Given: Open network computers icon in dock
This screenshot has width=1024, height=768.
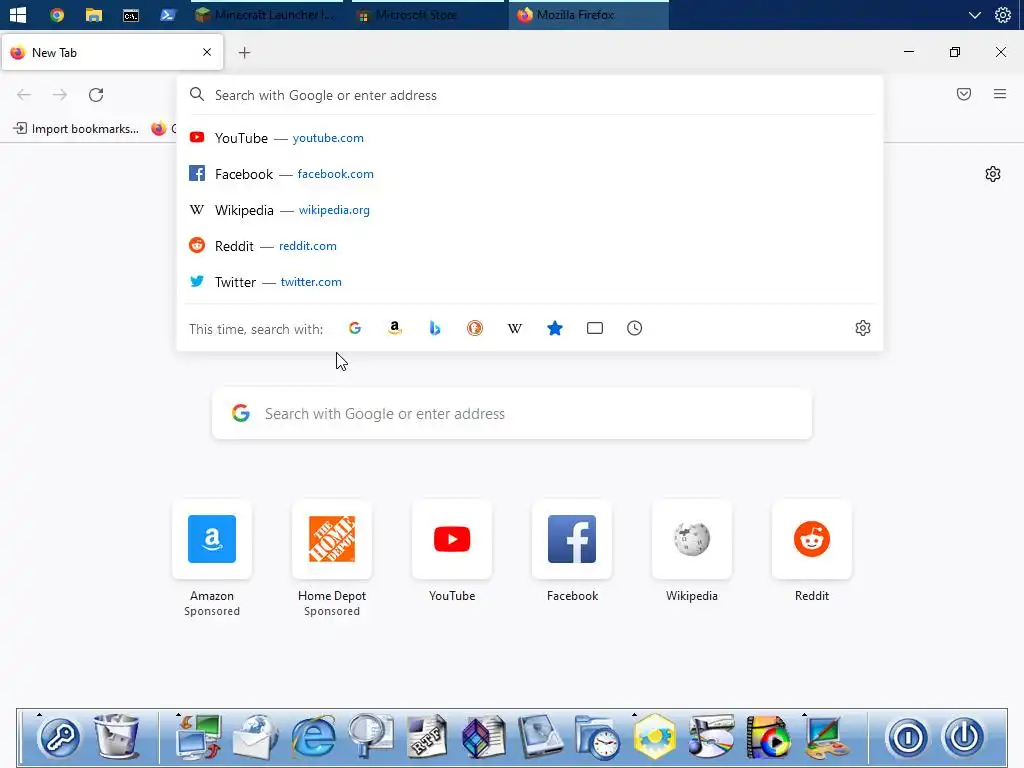Looking at the screenshot, I should (199, 737).
